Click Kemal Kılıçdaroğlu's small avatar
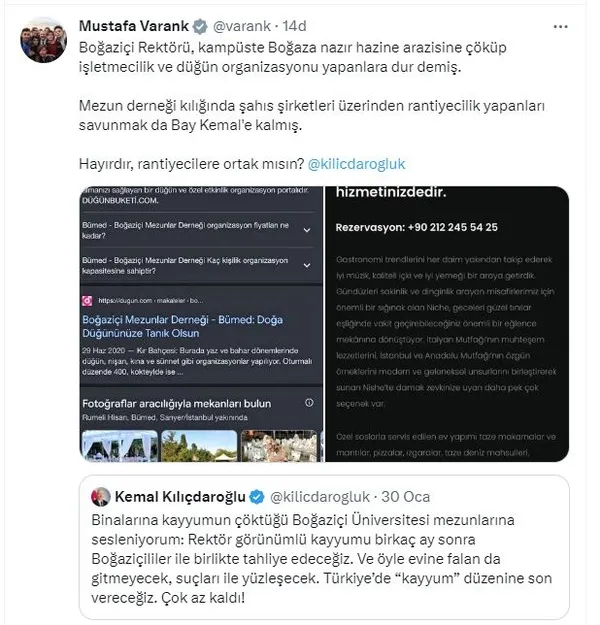 point(100,496)
